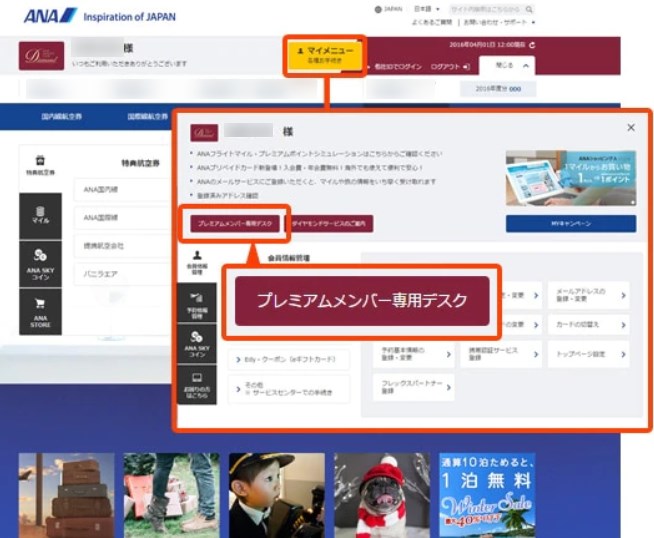Open the よくあるご質問 FAQ link
The image size is (654, 538).
pyautogui.click(x=432, y=22)
